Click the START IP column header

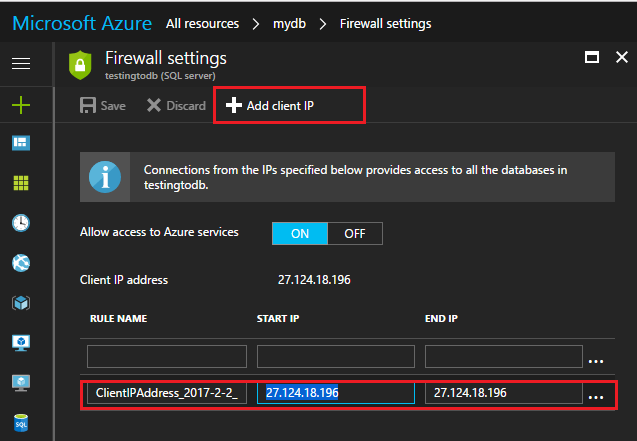pos(278,319)
